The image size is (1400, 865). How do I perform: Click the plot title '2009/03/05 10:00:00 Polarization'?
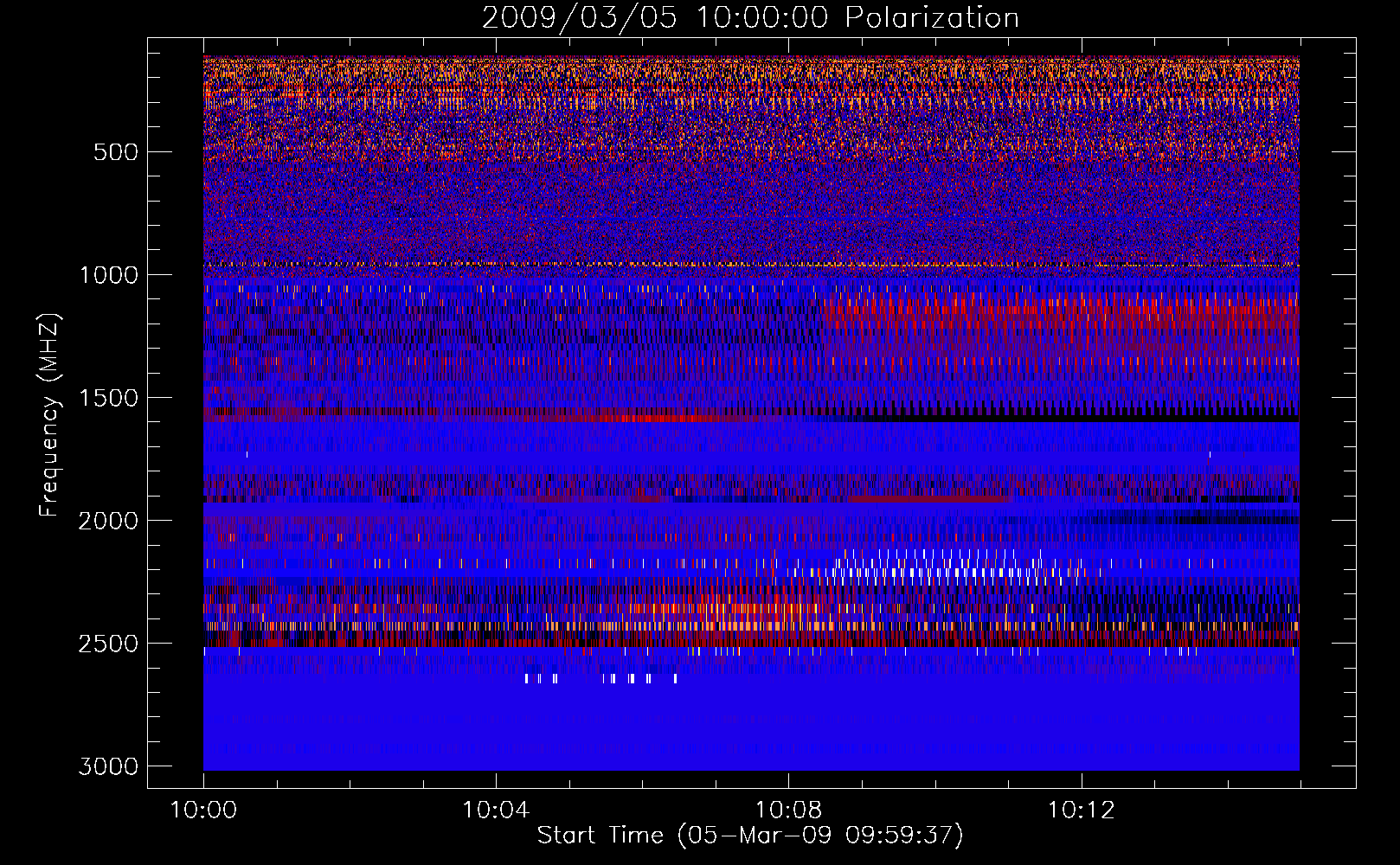pos(750,18)
